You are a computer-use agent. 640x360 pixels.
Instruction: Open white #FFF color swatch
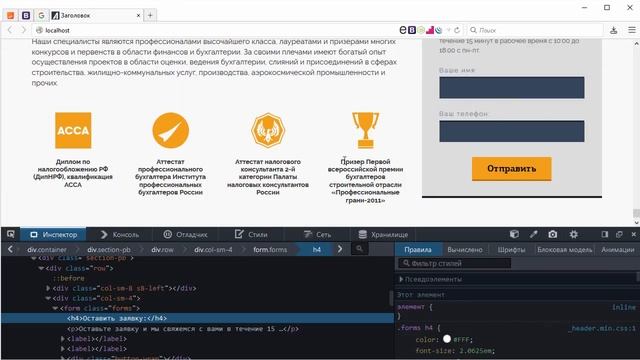coord(447,339)
